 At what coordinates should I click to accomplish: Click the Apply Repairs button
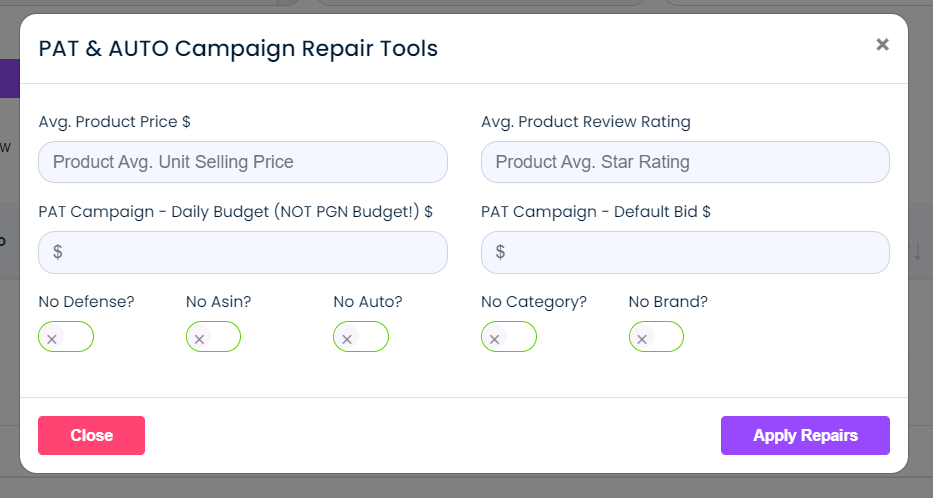click(x=806, y=436)
